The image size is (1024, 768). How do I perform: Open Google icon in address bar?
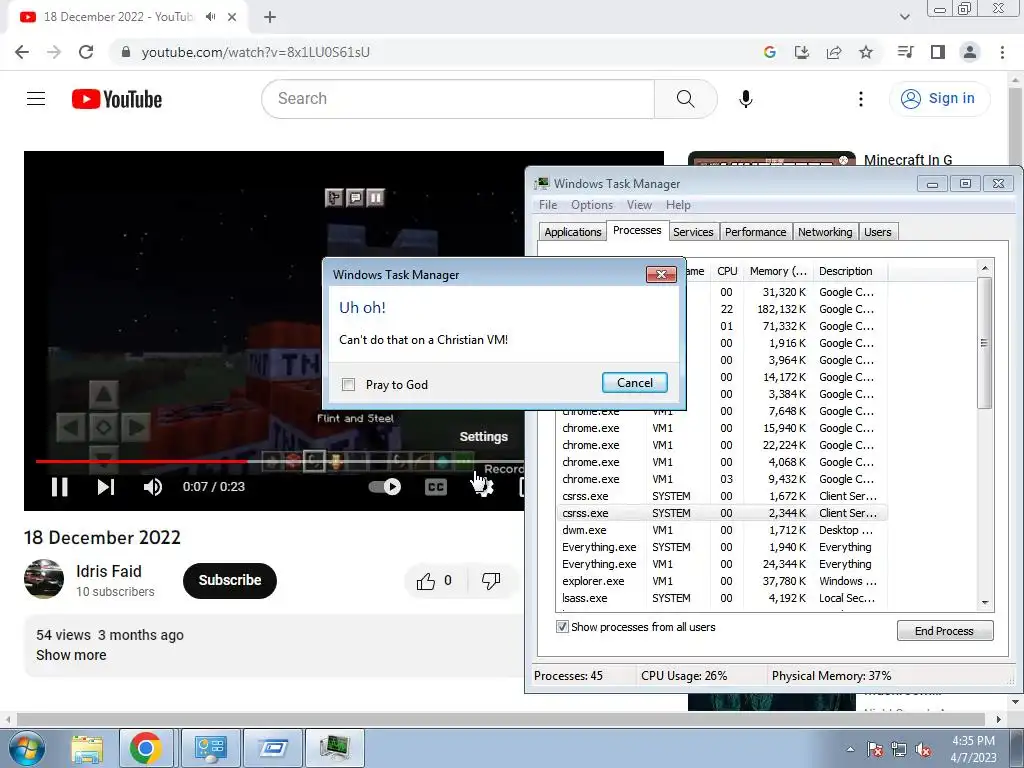click(x=770, y=52)
